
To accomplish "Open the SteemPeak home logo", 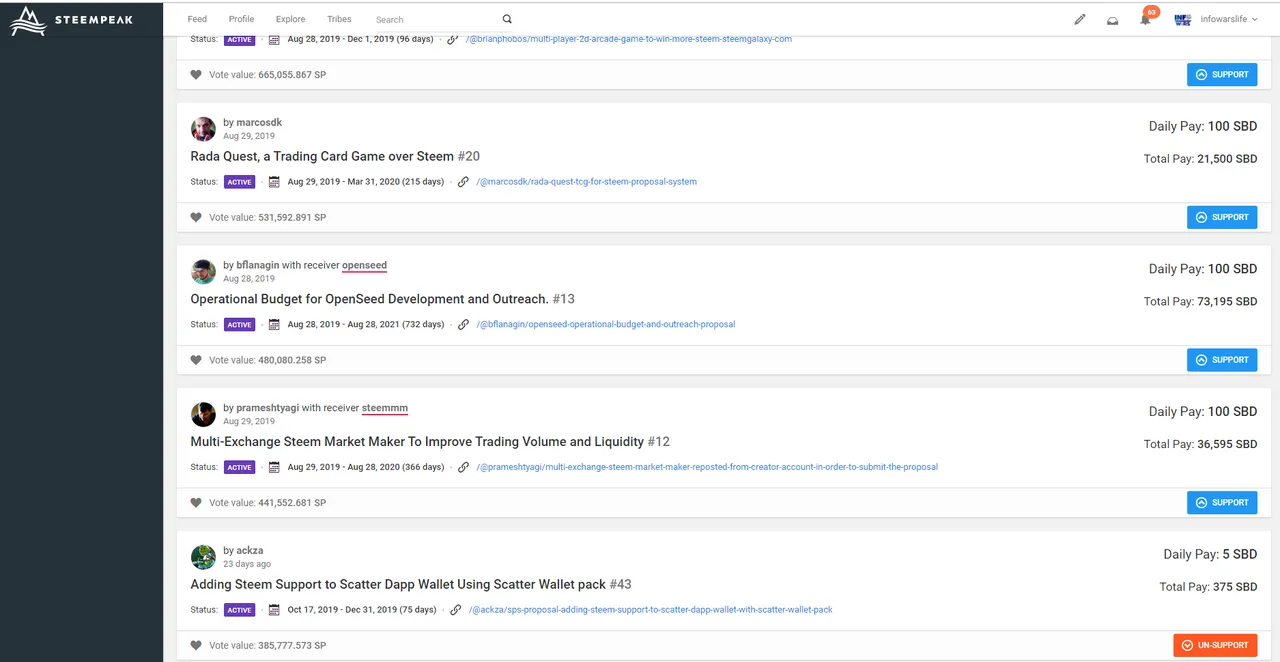I will pyautogui.click(x=71, y=20).
